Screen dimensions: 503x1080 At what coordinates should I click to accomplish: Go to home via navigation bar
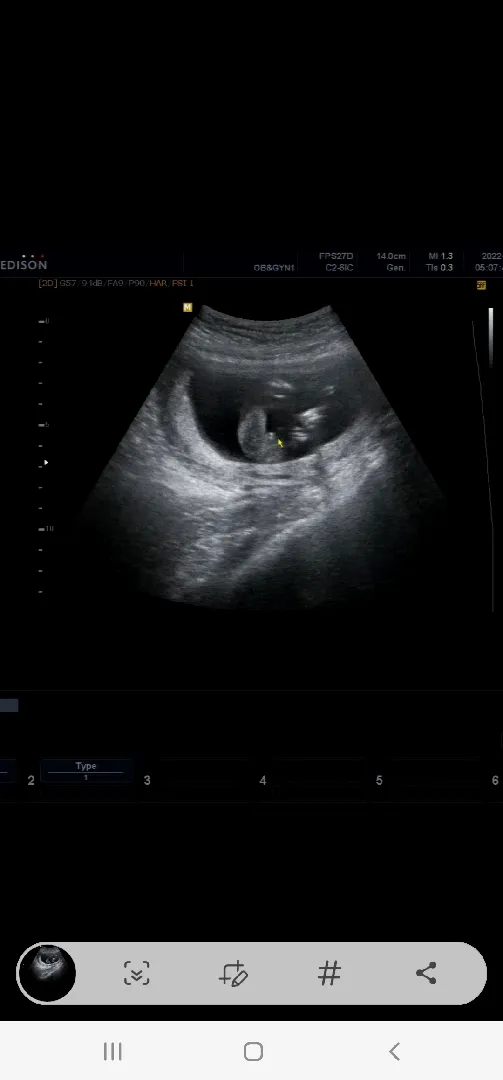[254, 1051]
